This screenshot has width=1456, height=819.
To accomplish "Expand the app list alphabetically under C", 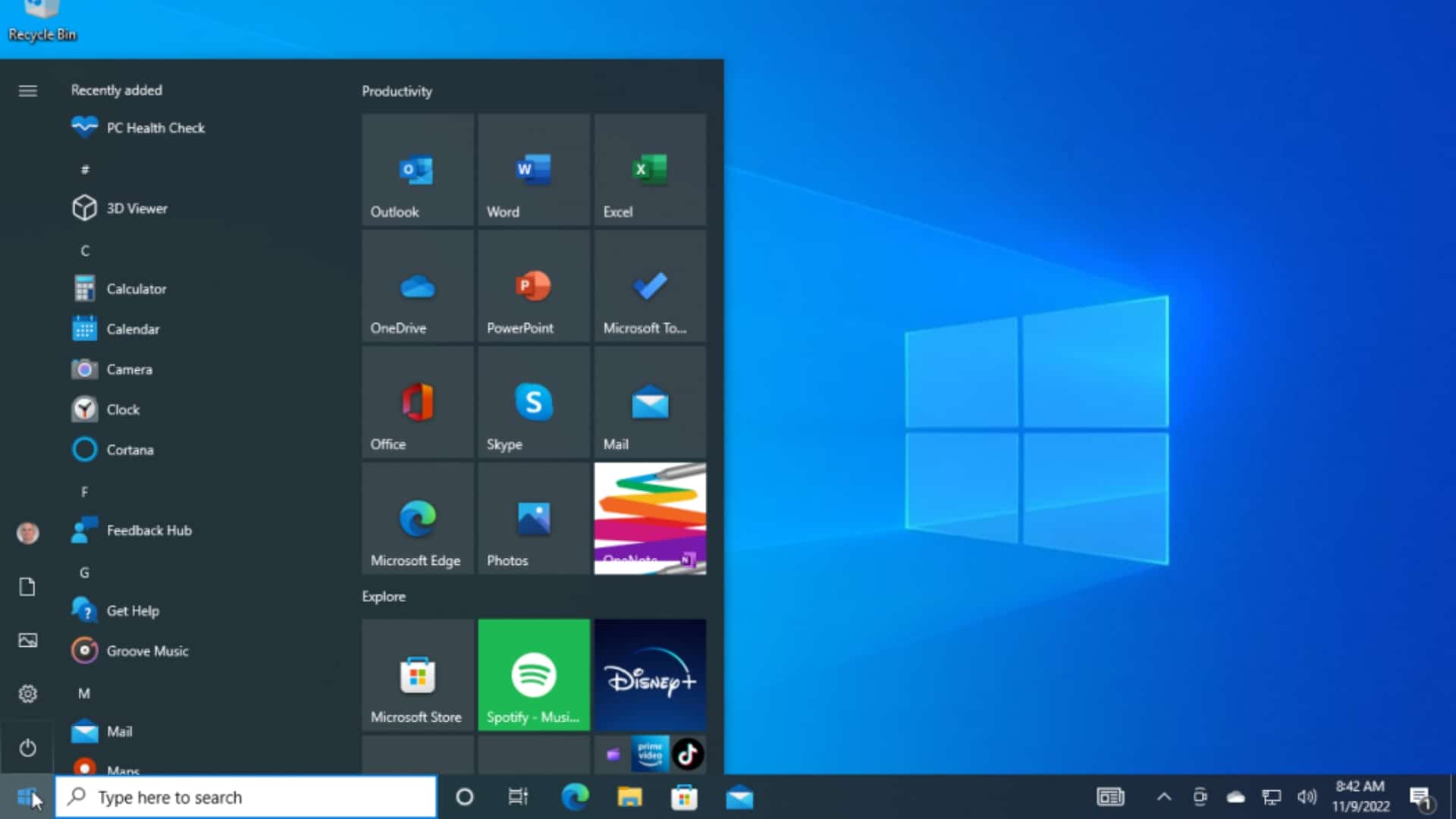I will [x=85, y=250].
